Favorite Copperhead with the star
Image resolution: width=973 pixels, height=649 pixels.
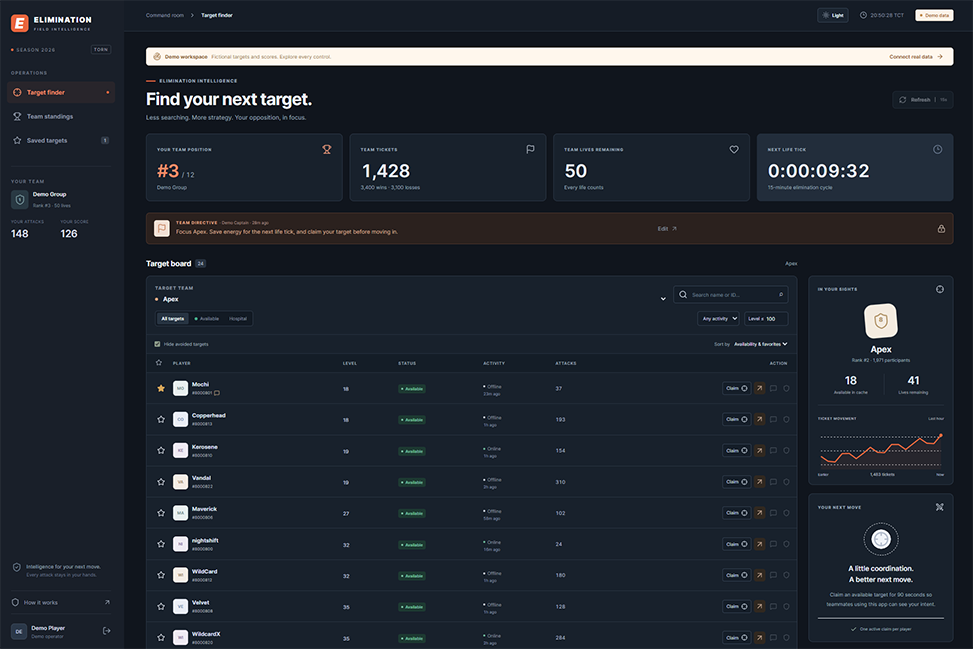click(161, 419)
